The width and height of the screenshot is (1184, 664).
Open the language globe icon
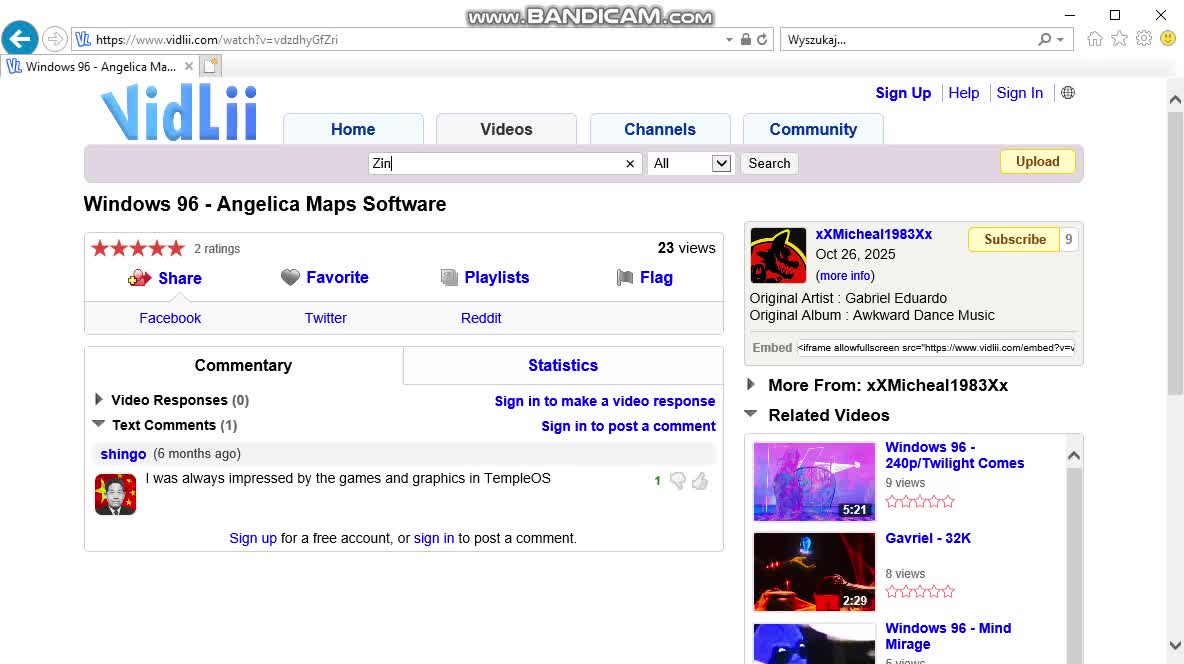point(1068,93)
